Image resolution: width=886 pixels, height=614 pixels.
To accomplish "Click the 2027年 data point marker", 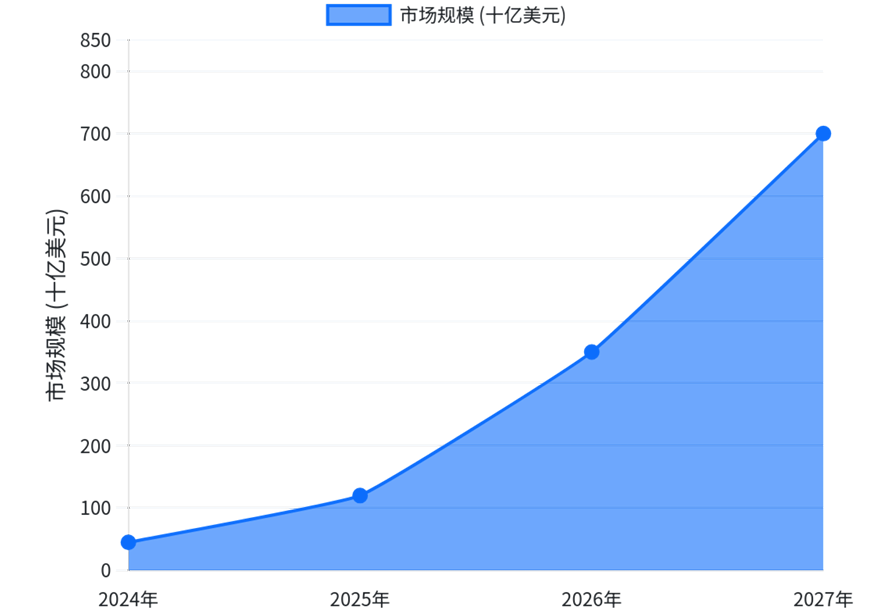I will tap(823, 132).
